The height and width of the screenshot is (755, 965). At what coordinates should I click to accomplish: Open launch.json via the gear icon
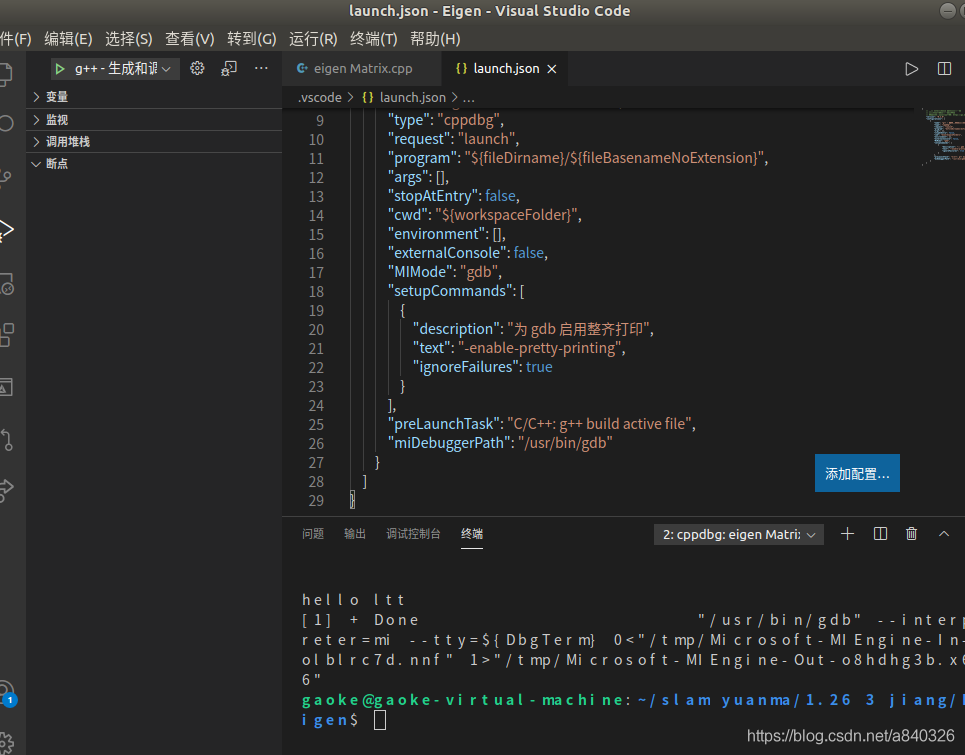click(x=197, y=68)
